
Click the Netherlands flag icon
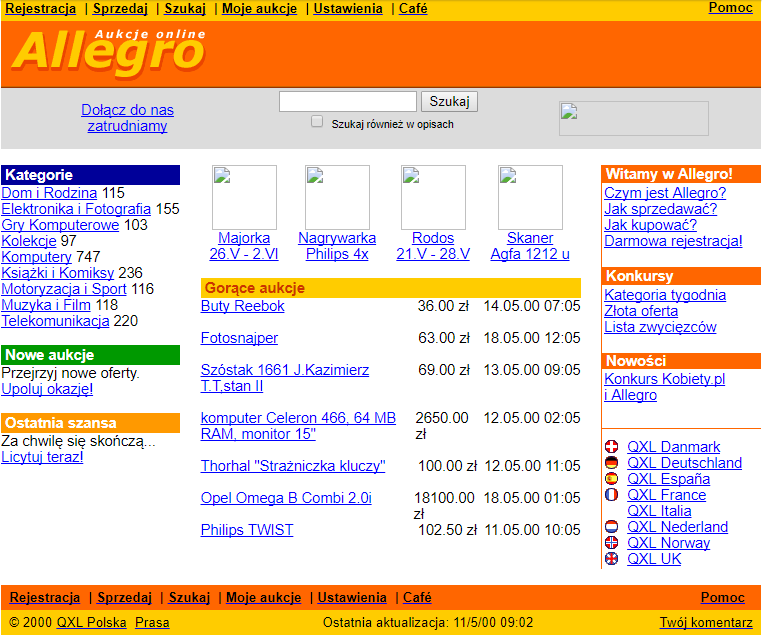(x=611, y=527)
